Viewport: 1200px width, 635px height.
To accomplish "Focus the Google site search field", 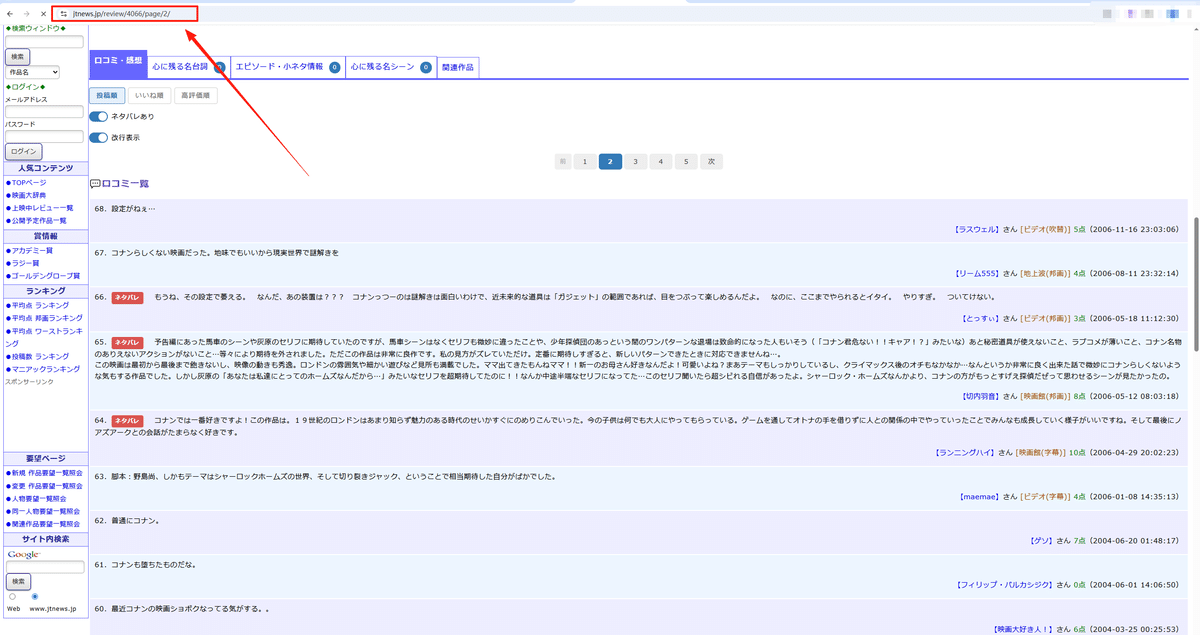I will point(45,566).
